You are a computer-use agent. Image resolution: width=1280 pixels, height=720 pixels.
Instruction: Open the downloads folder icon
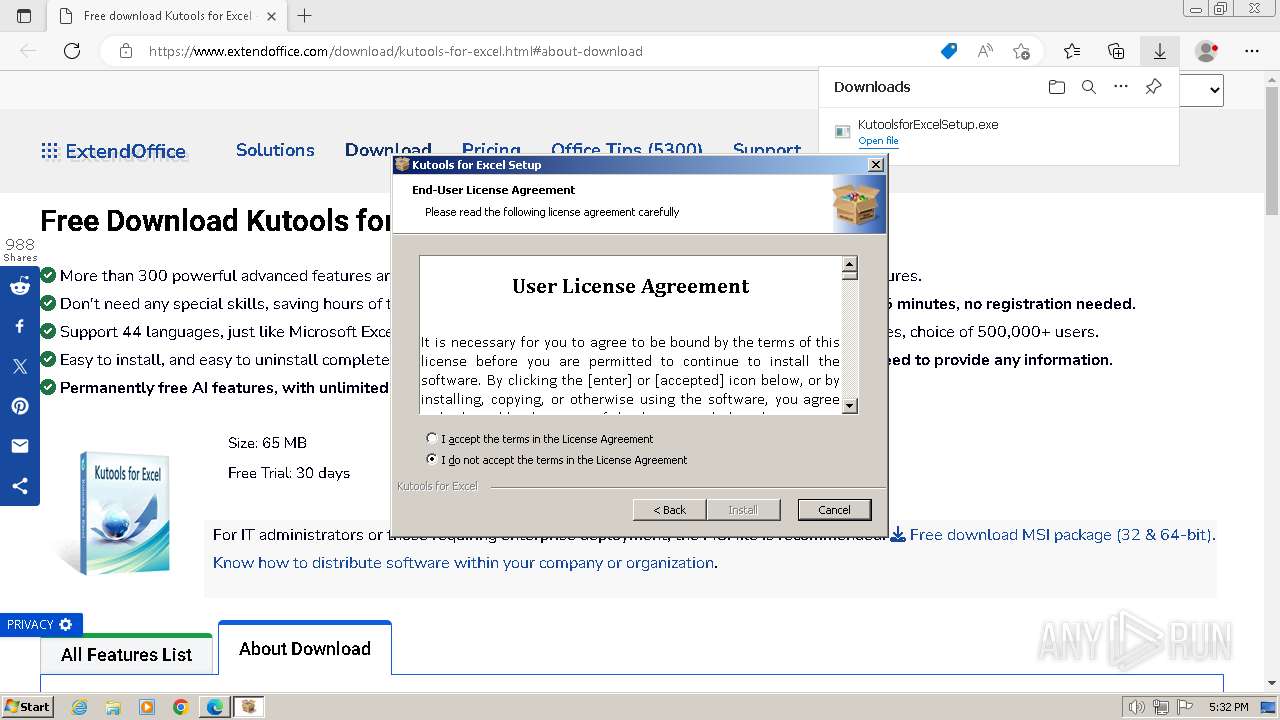(1057, 87)
